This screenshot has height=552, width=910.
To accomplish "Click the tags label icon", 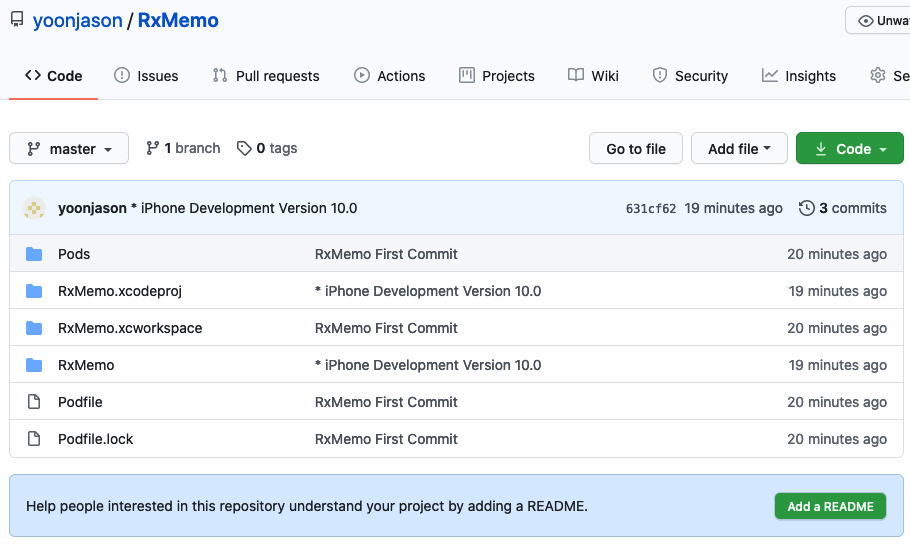I will 244,148.
